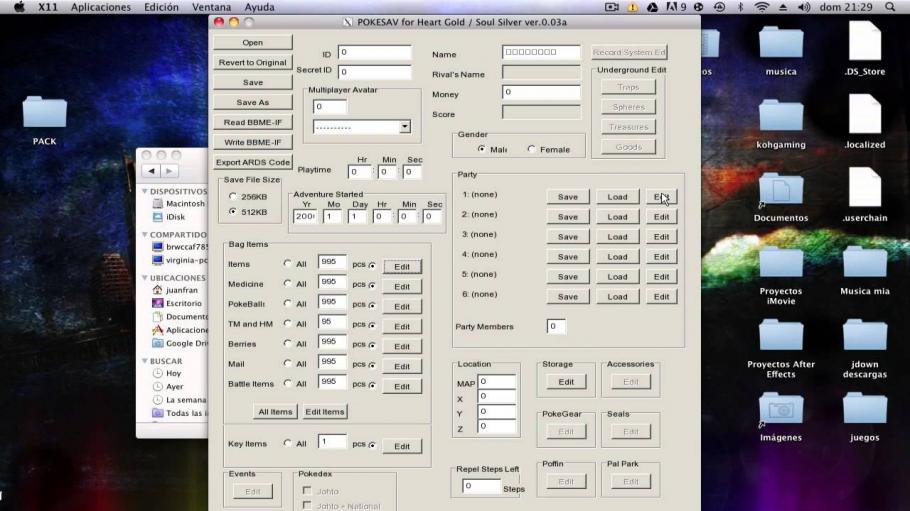Click Finder forward navigation arrow
Image resolution: width=910 pixels, height=511 pixels.
pos(169,171)
